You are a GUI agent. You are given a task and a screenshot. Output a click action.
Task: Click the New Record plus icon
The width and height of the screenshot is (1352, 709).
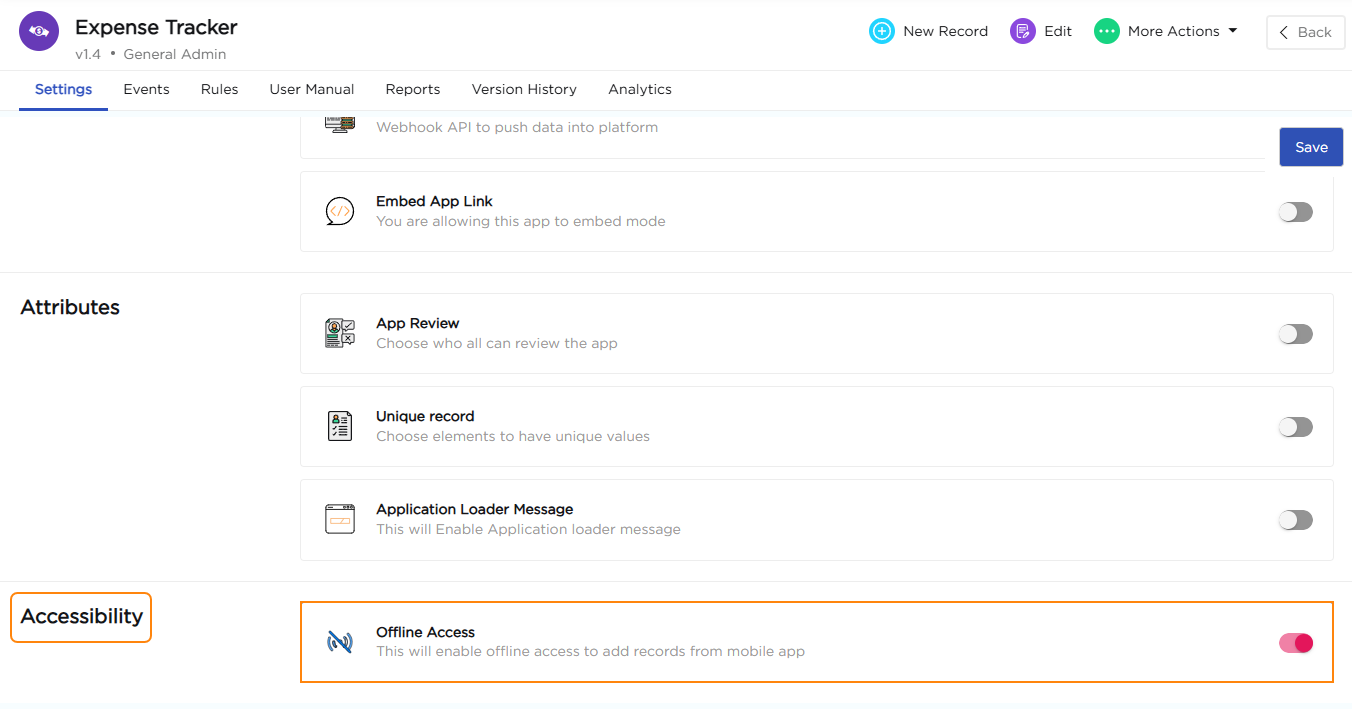[881, 31]
